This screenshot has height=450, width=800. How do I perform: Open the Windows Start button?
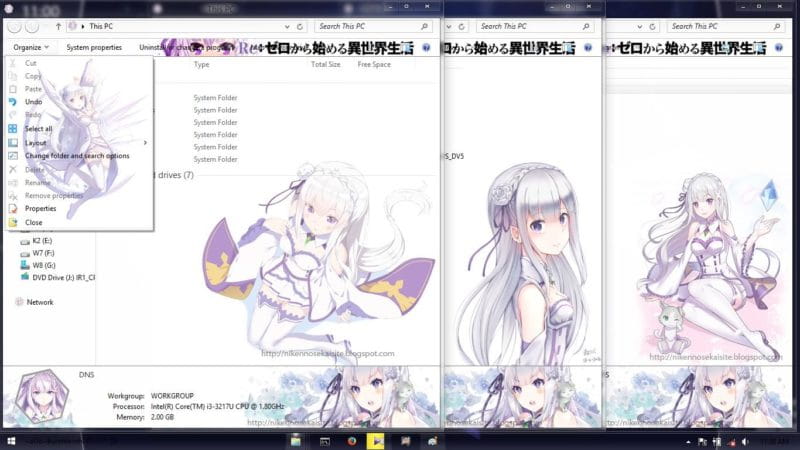coord(11,441)
